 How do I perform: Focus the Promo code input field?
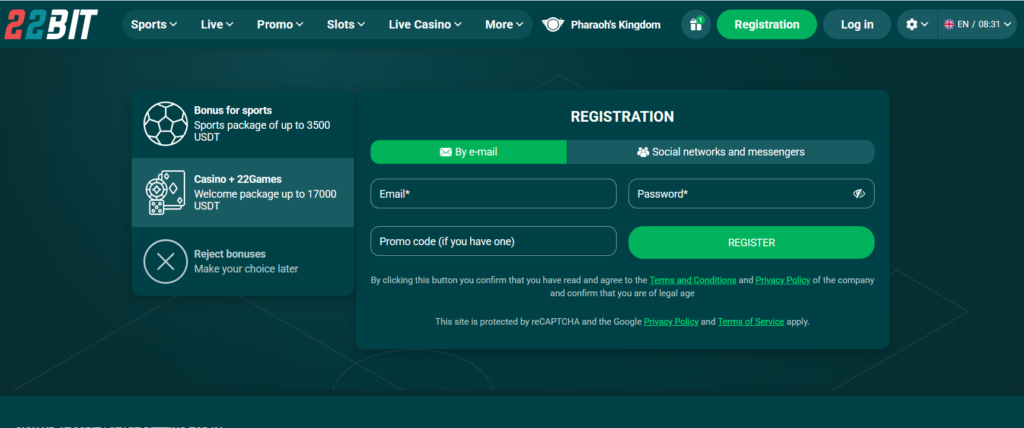coord(493,241)
